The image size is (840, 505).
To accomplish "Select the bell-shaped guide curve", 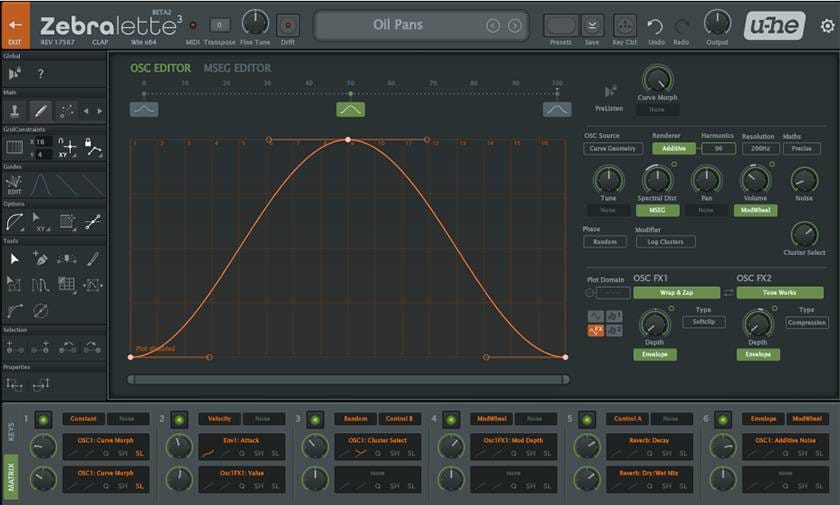I will click(x=41, y=185).
